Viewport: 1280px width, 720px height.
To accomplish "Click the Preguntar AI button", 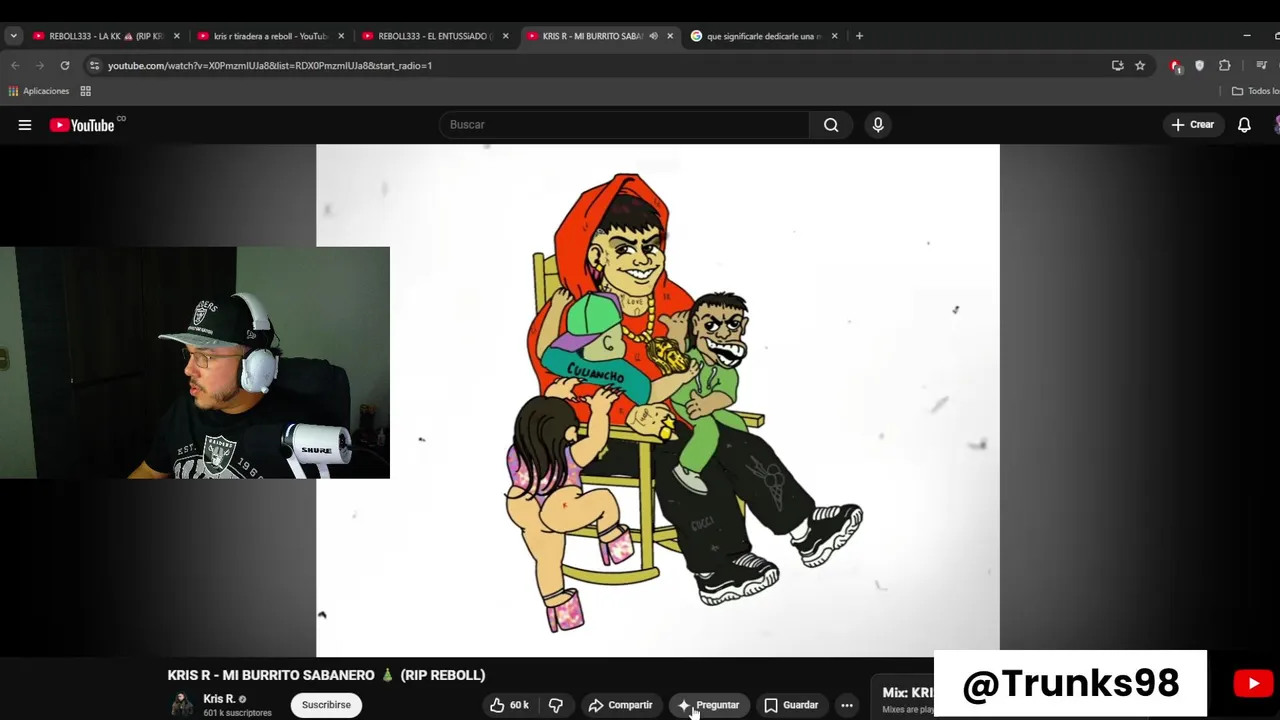I will [x=708, y=705].
